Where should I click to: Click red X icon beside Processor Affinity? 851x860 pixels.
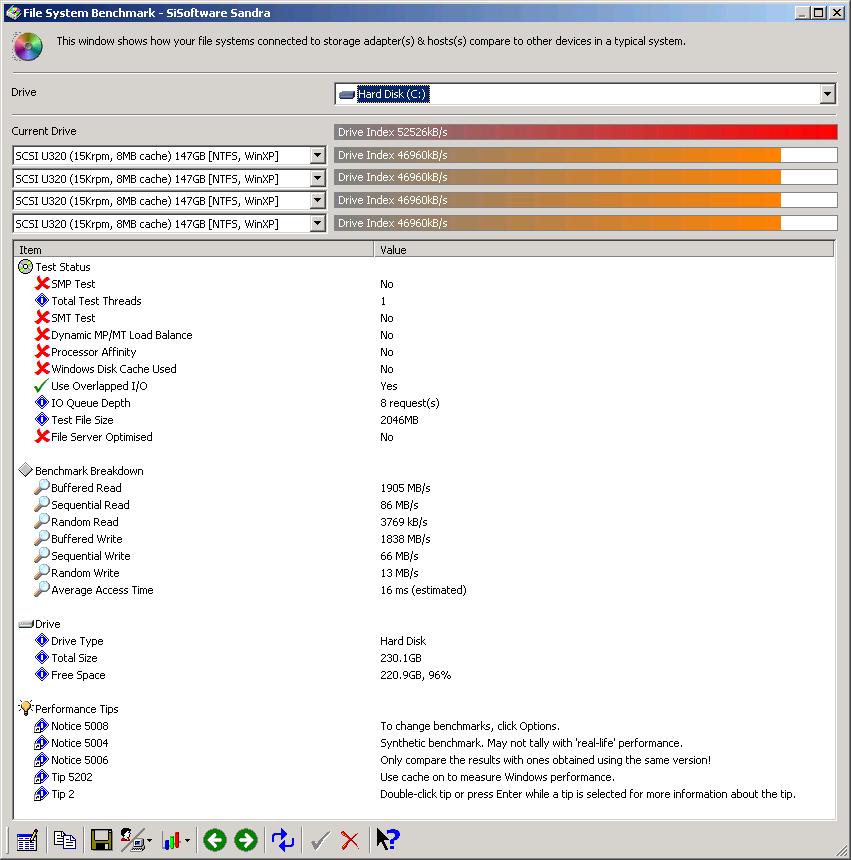coord(42,352)
